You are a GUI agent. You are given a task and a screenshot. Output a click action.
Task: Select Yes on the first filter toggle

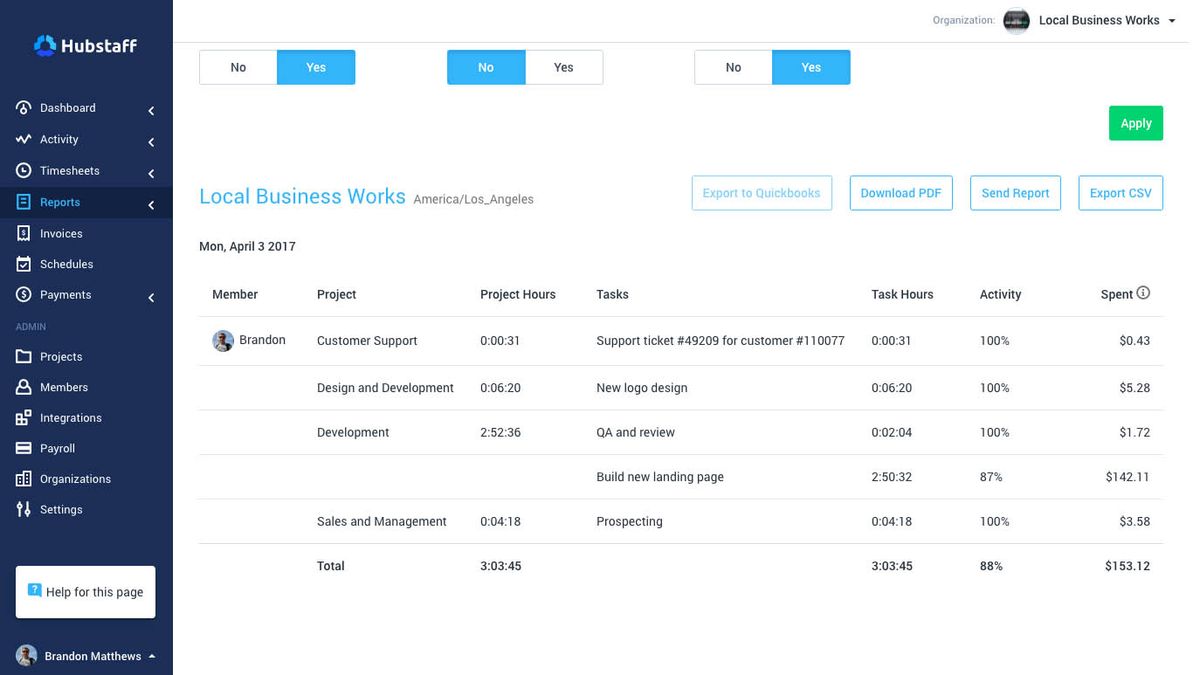tap(316, 67)
